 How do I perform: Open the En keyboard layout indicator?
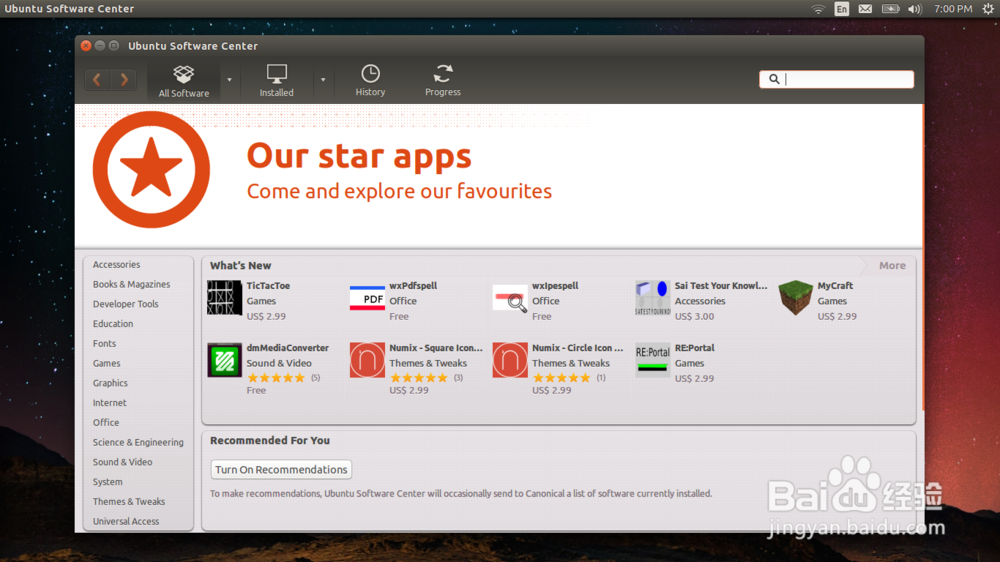[842, 9]
